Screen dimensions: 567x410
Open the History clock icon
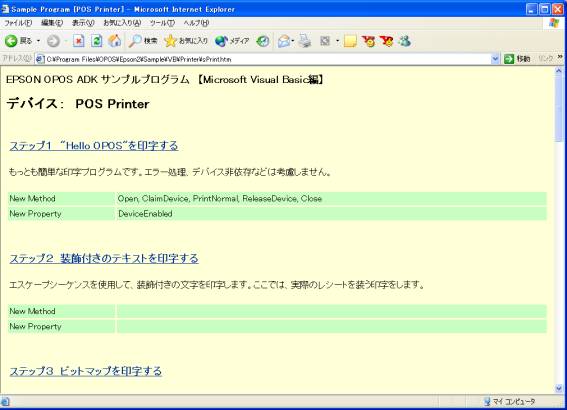pyautogui.click(x=263, y=41)
